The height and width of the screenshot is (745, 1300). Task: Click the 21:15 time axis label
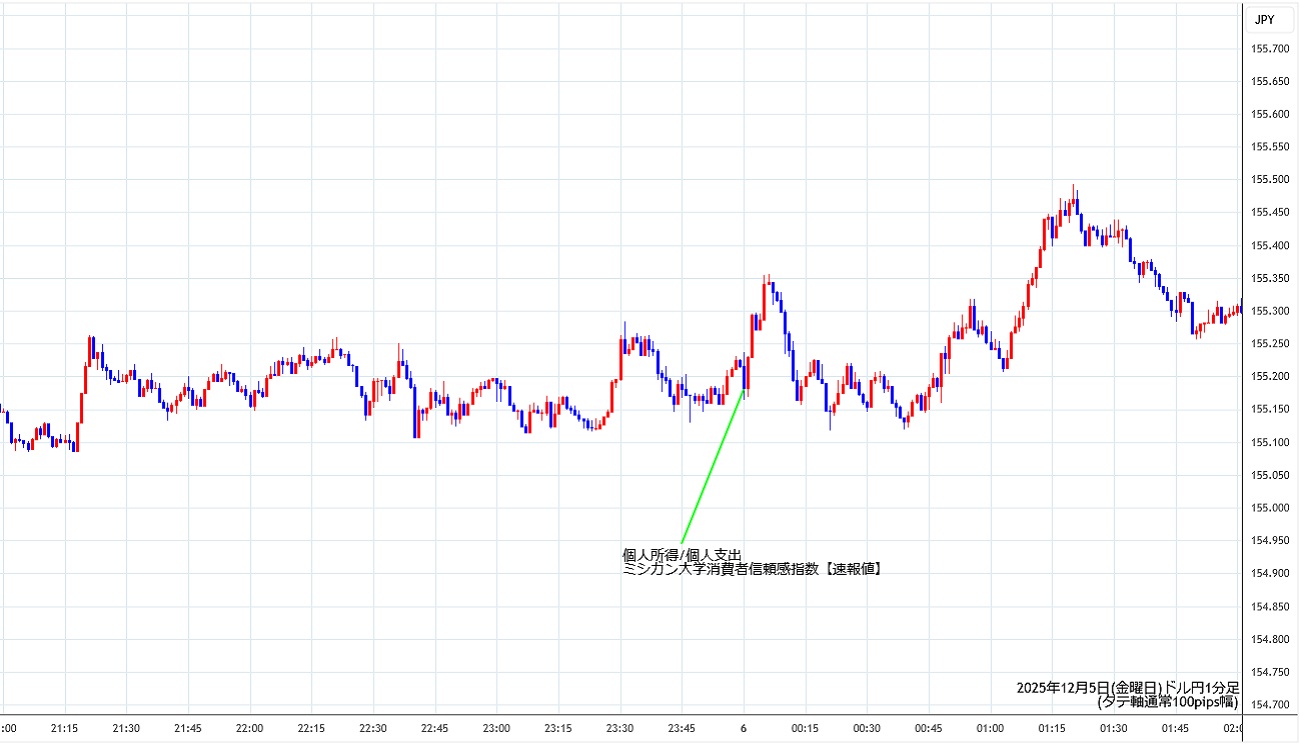point(65,728)
